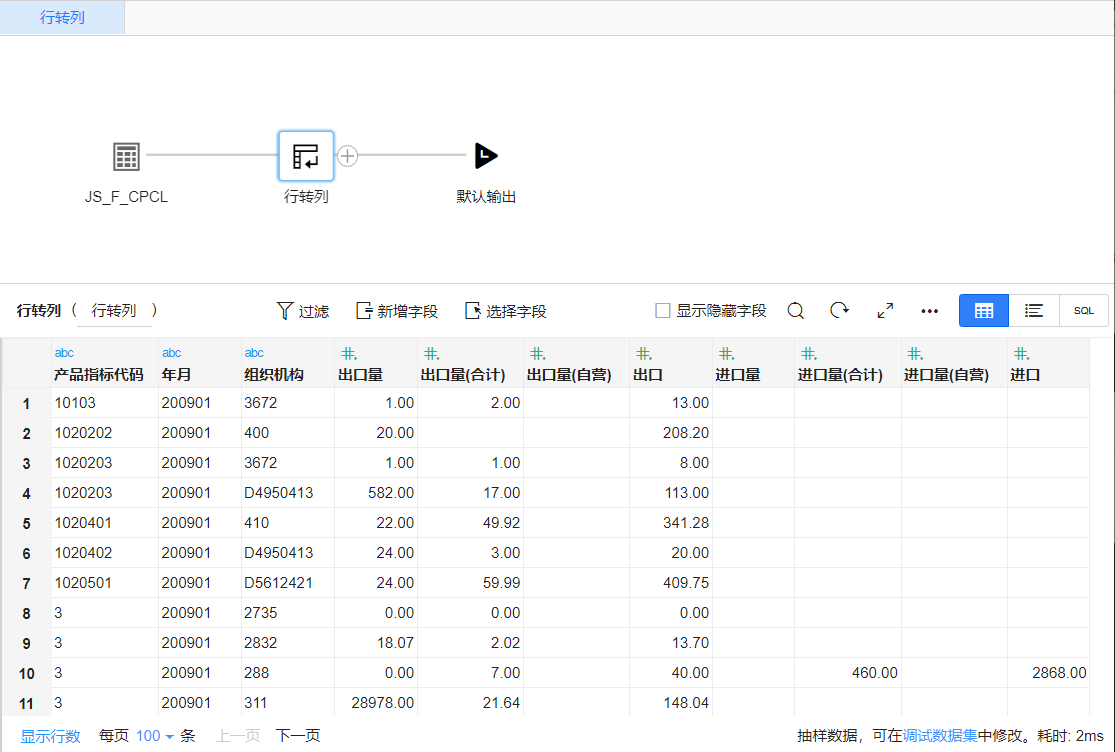Open the 过滤 filter option
The height and width of the screenshot is (752, 1115).
(302, 311)
